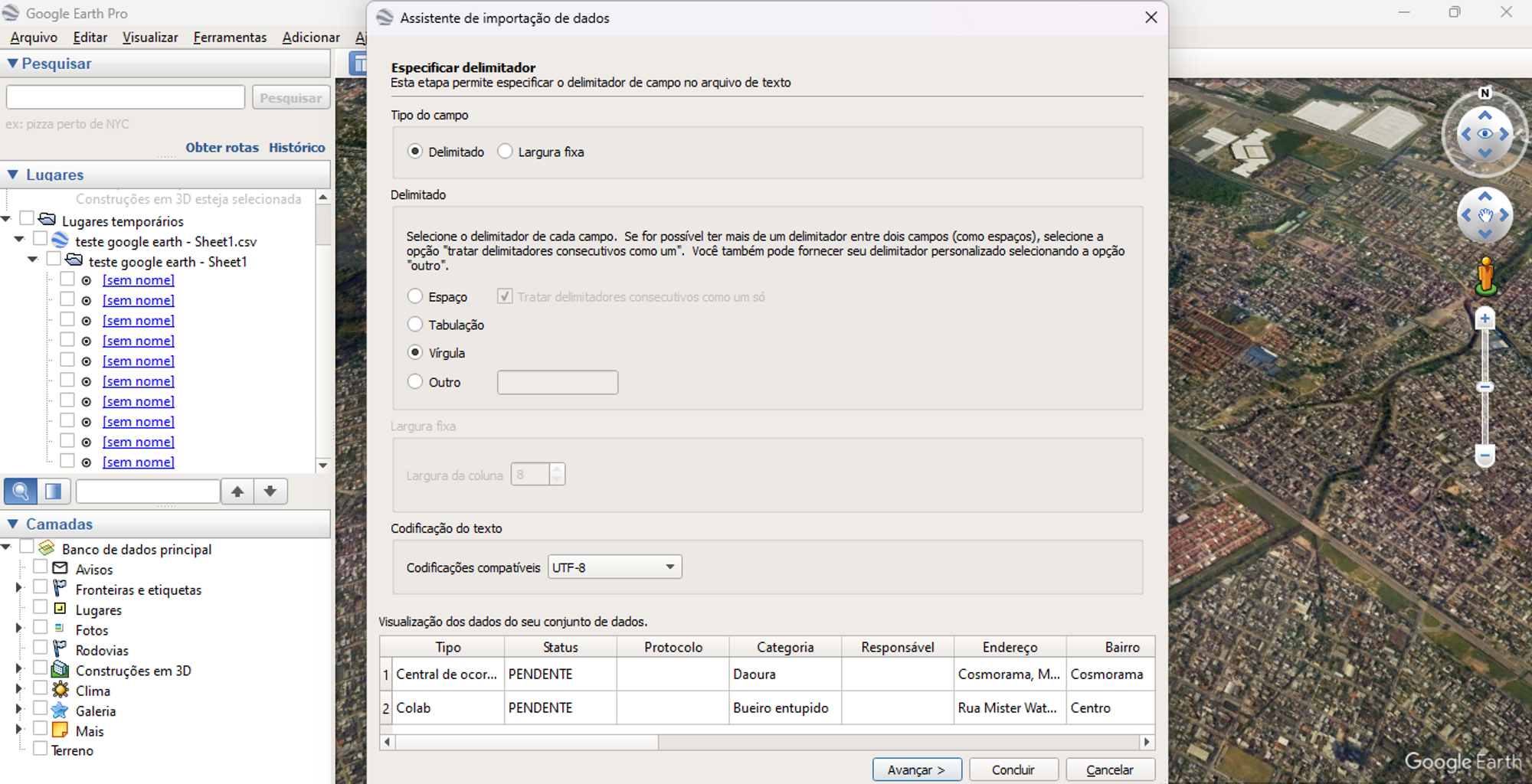Check the Terreno layer checkbox

(41, 748)
